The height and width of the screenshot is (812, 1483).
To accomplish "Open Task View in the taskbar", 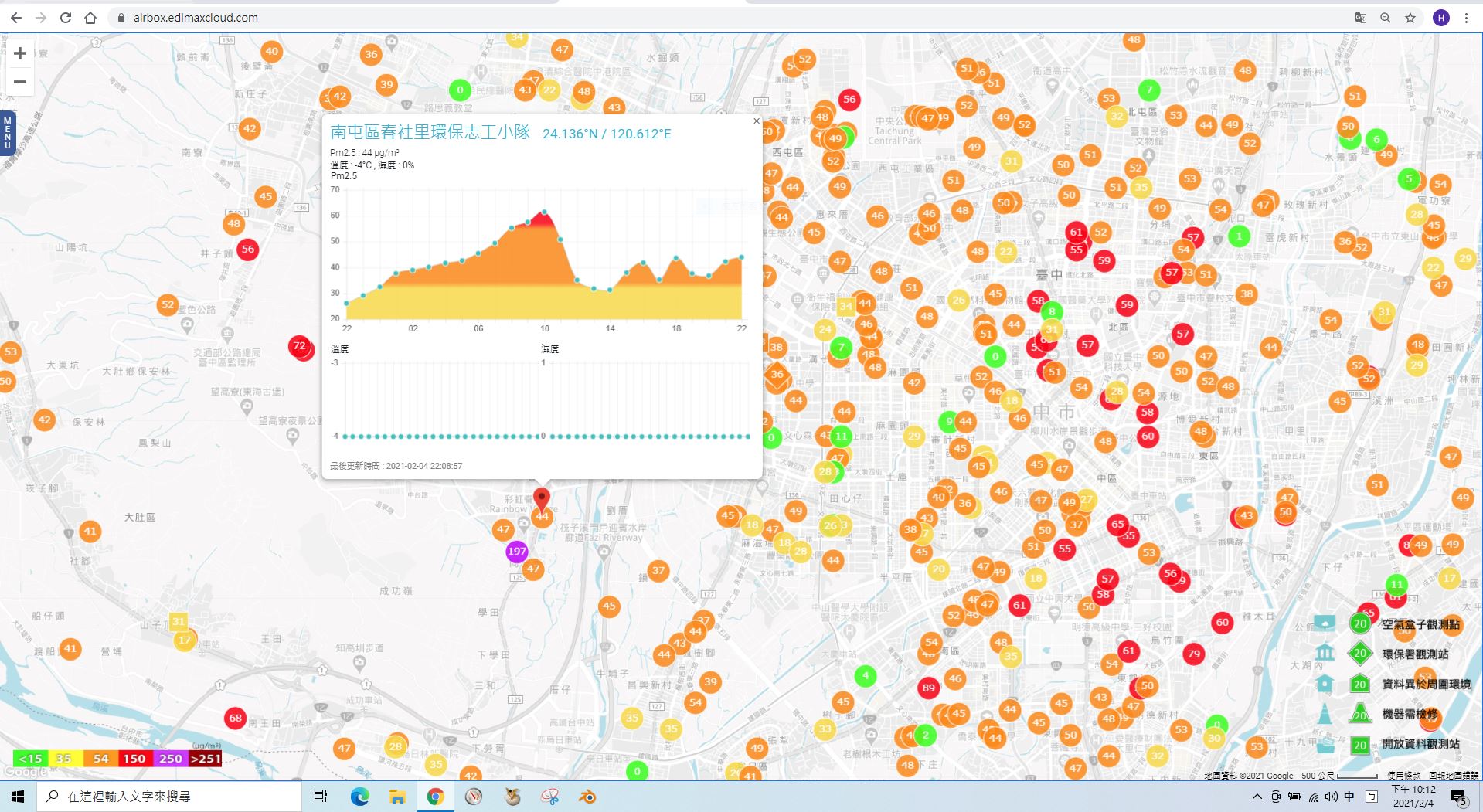I will pos(320,797).
